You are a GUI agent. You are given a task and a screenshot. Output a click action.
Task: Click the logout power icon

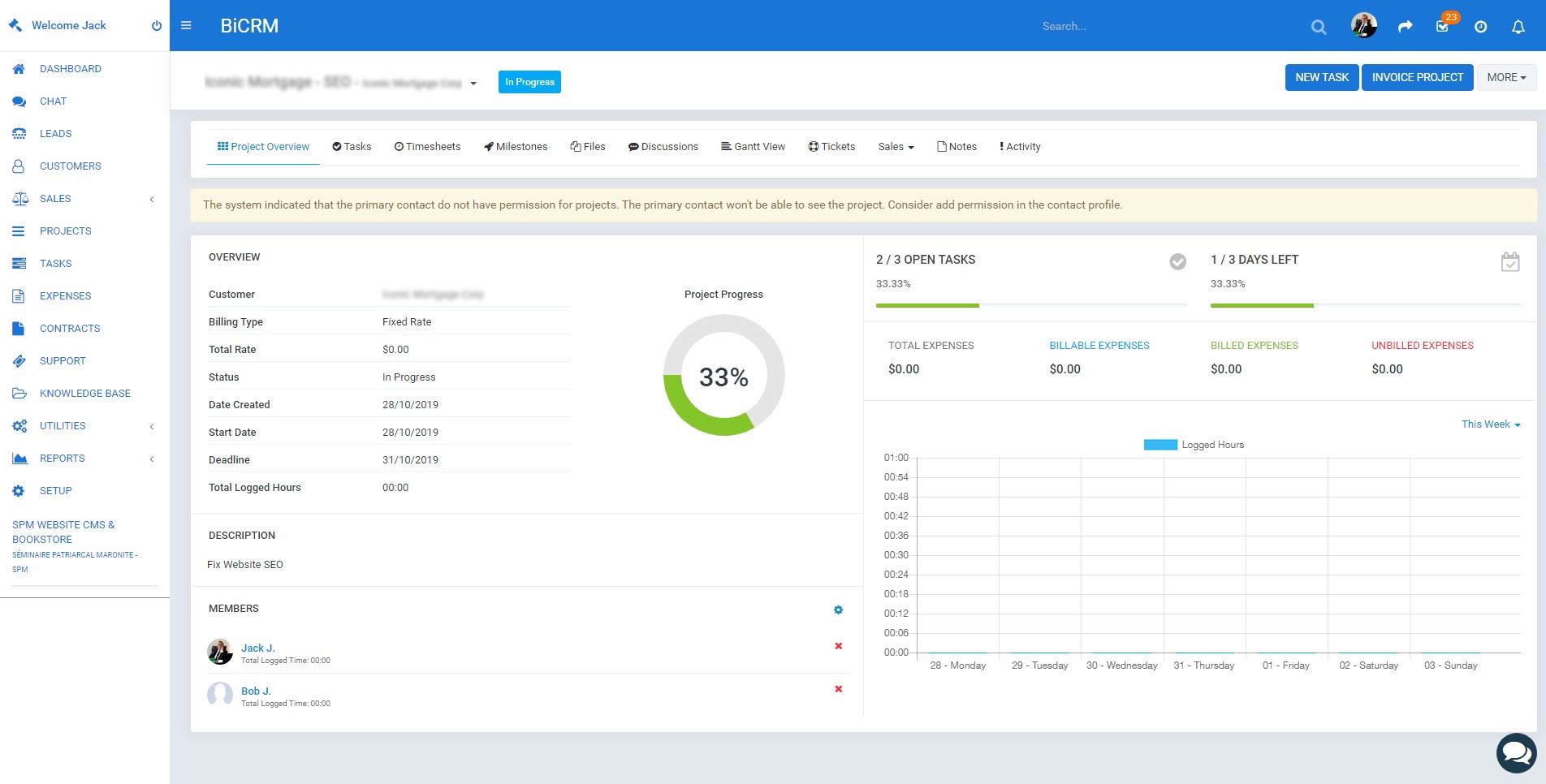tap(157, 26)
